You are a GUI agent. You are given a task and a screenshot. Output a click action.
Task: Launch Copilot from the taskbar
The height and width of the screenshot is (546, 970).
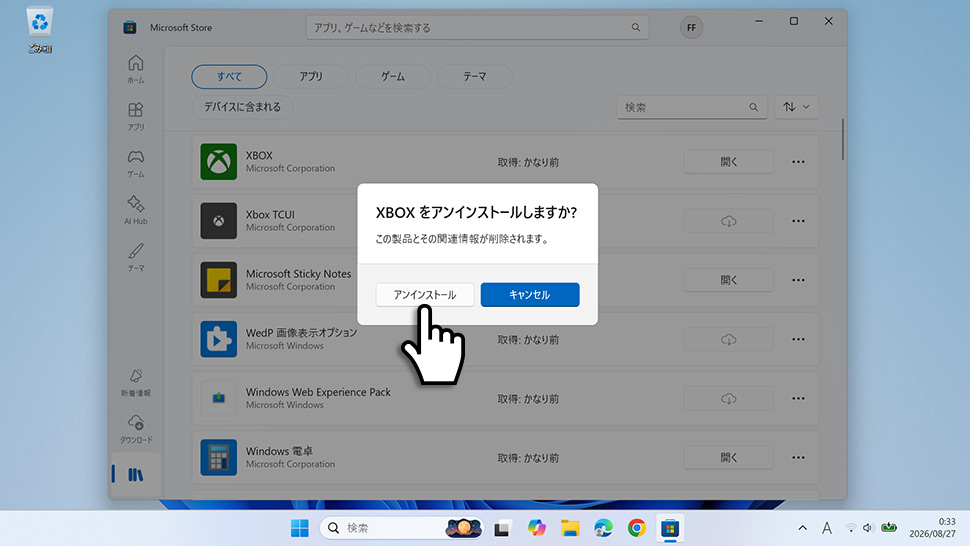click(536, 528)
